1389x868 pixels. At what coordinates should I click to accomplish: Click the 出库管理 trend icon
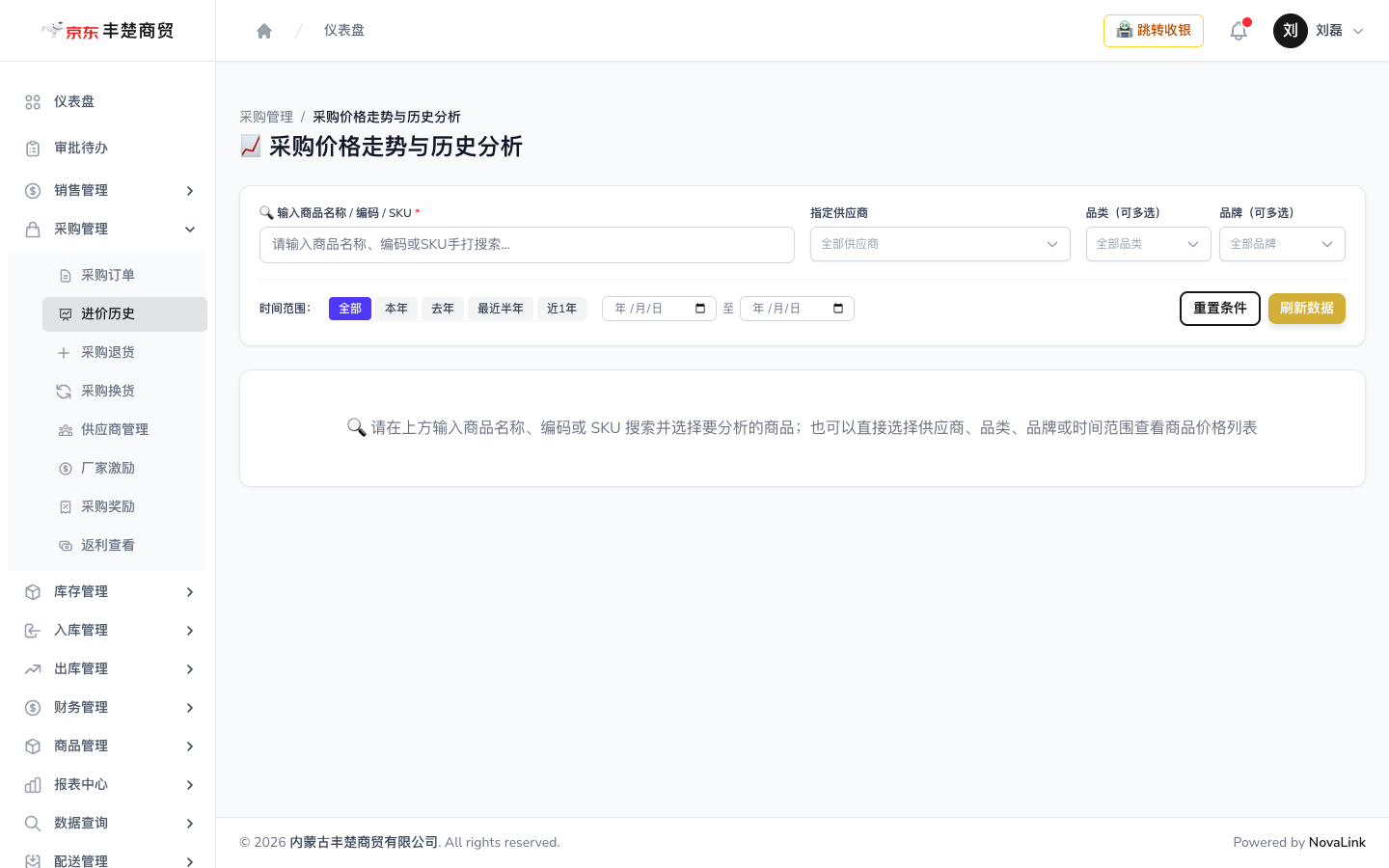coord(33,669)
